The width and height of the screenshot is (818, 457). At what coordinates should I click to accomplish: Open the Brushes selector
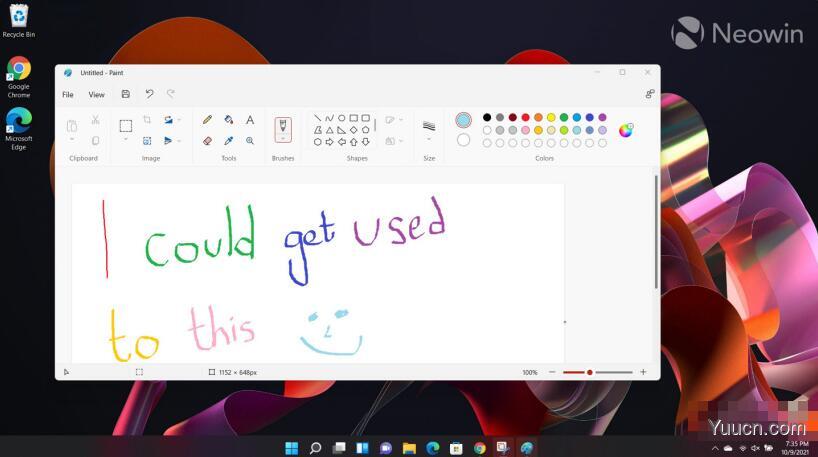tap(283, 130)
